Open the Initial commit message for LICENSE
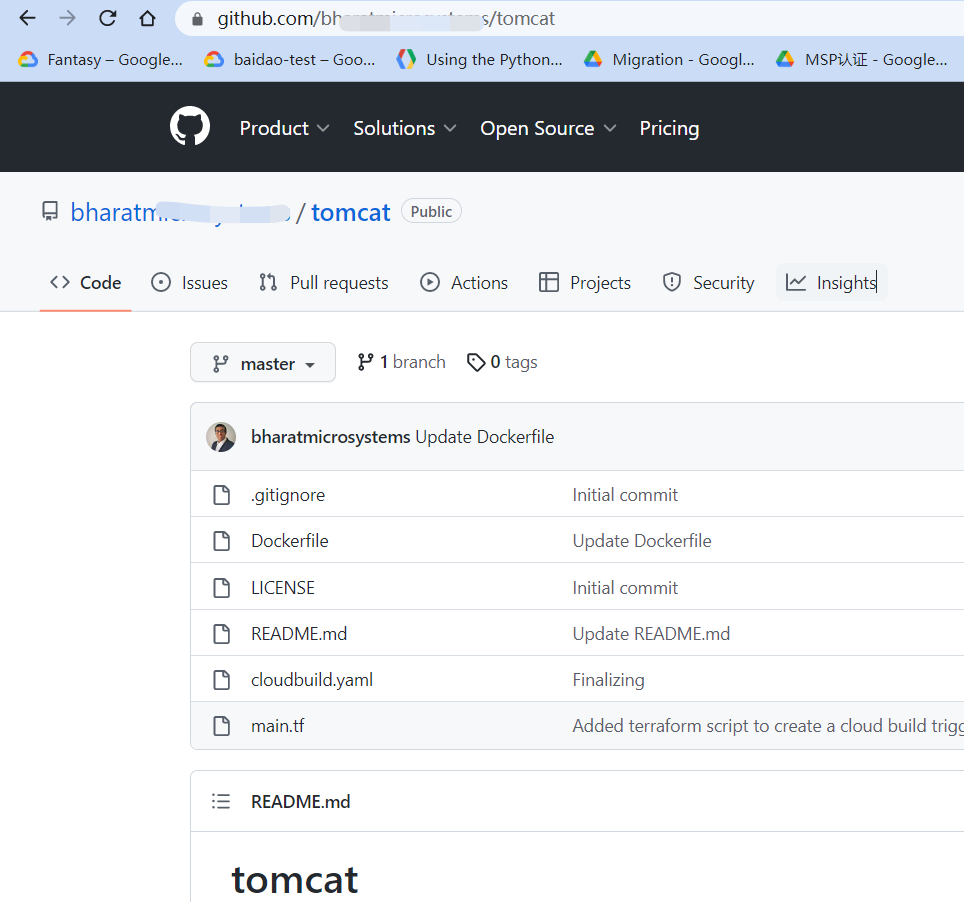Viewport: 964px width, 902px height. (x=625, y=588)
